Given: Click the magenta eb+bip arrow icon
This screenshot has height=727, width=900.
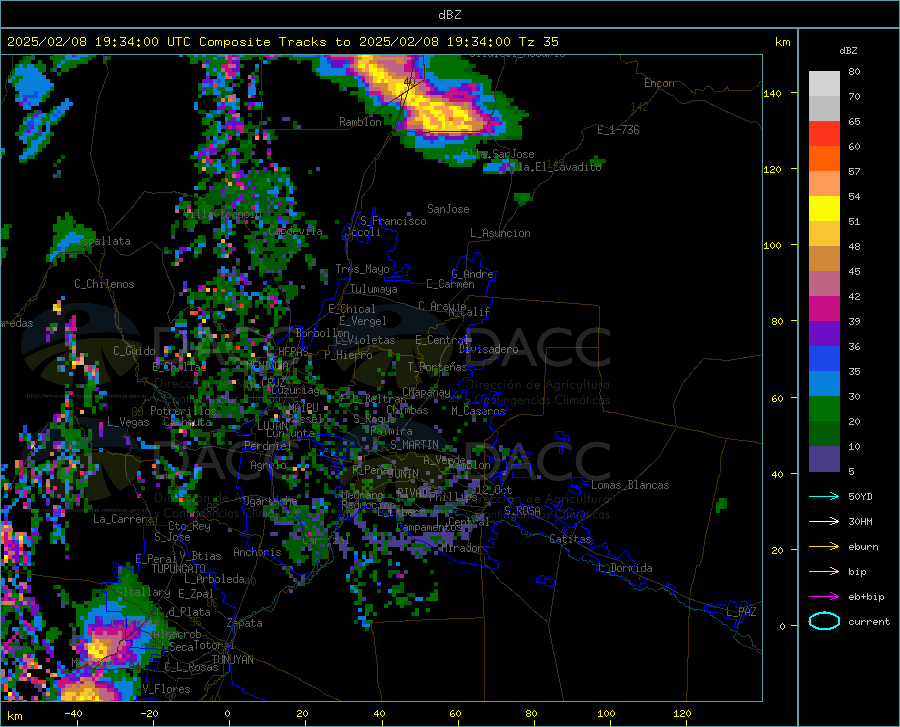Looking at the screenshot, I should [x=824, y=597].
